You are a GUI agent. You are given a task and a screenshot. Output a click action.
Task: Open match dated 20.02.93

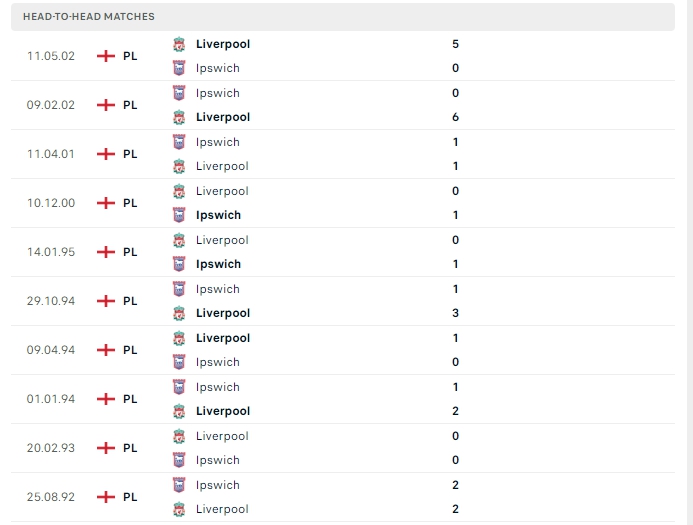point(51,448)
